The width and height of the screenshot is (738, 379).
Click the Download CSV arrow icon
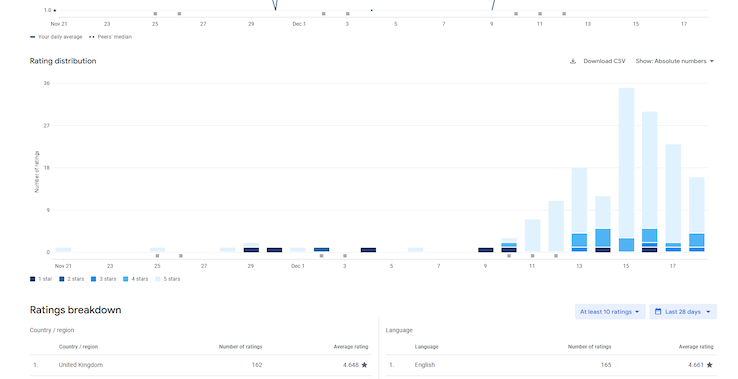click(x=573, y=61)
